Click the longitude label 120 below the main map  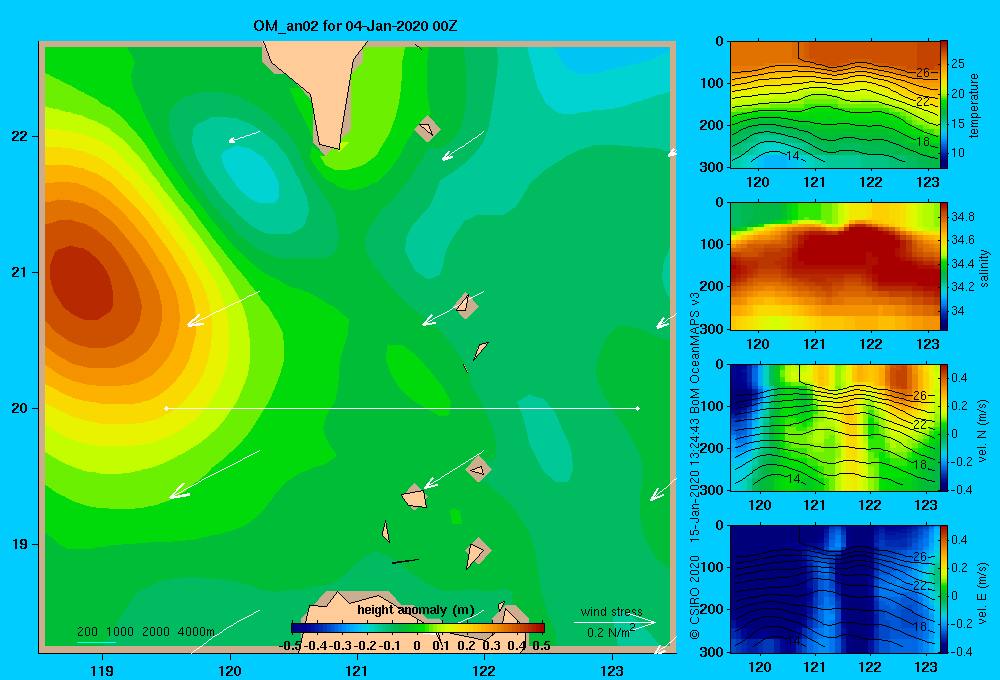pyautogui.click(x=230, y=670)
